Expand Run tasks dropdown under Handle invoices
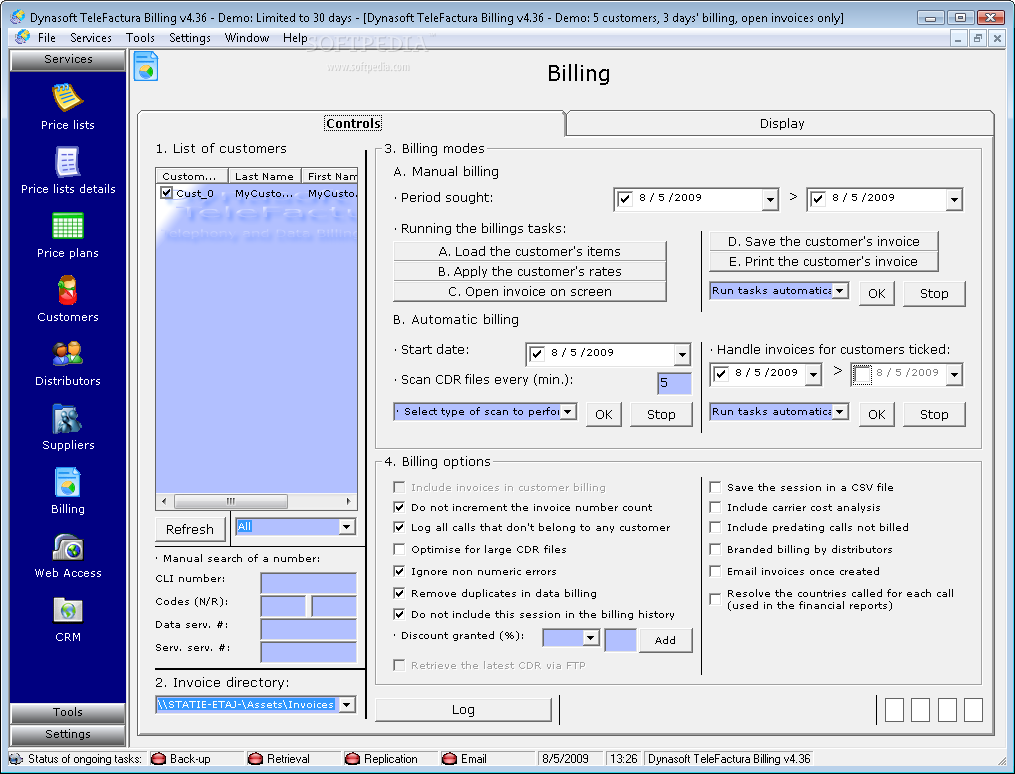The image size is (1015, 774). (x=840, y=412)
